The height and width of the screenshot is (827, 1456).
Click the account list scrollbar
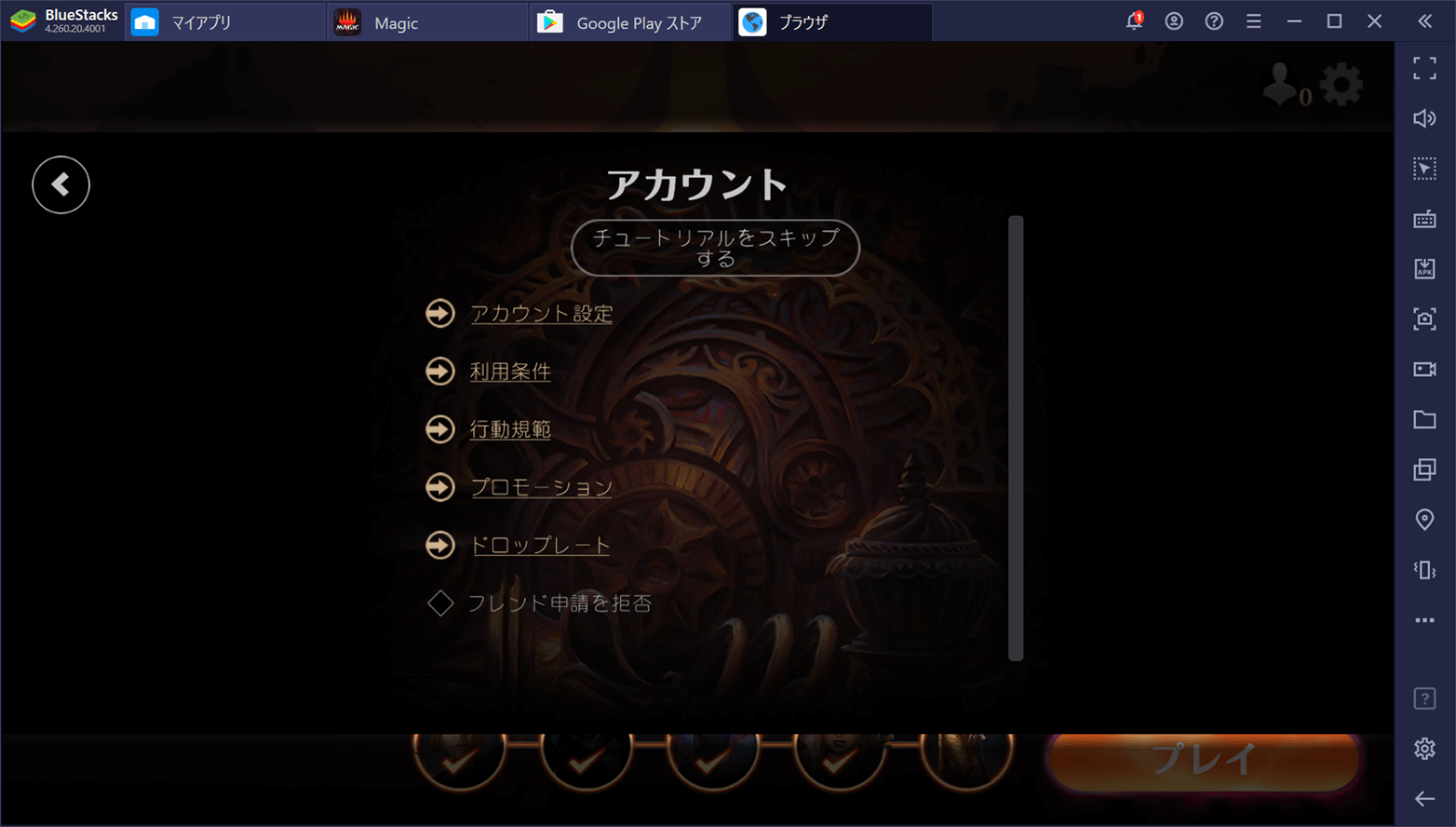coord(1016,438)
